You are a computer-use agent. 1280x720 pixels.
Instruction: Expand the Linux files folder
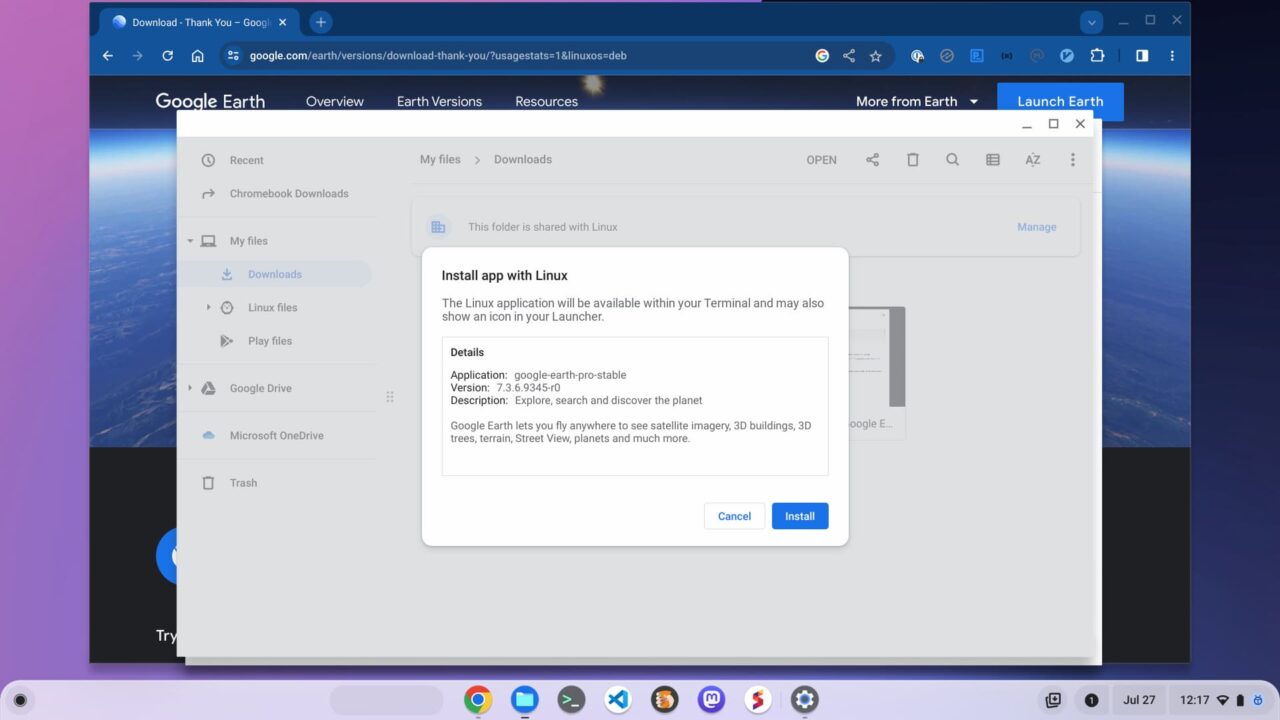(208, 307)
